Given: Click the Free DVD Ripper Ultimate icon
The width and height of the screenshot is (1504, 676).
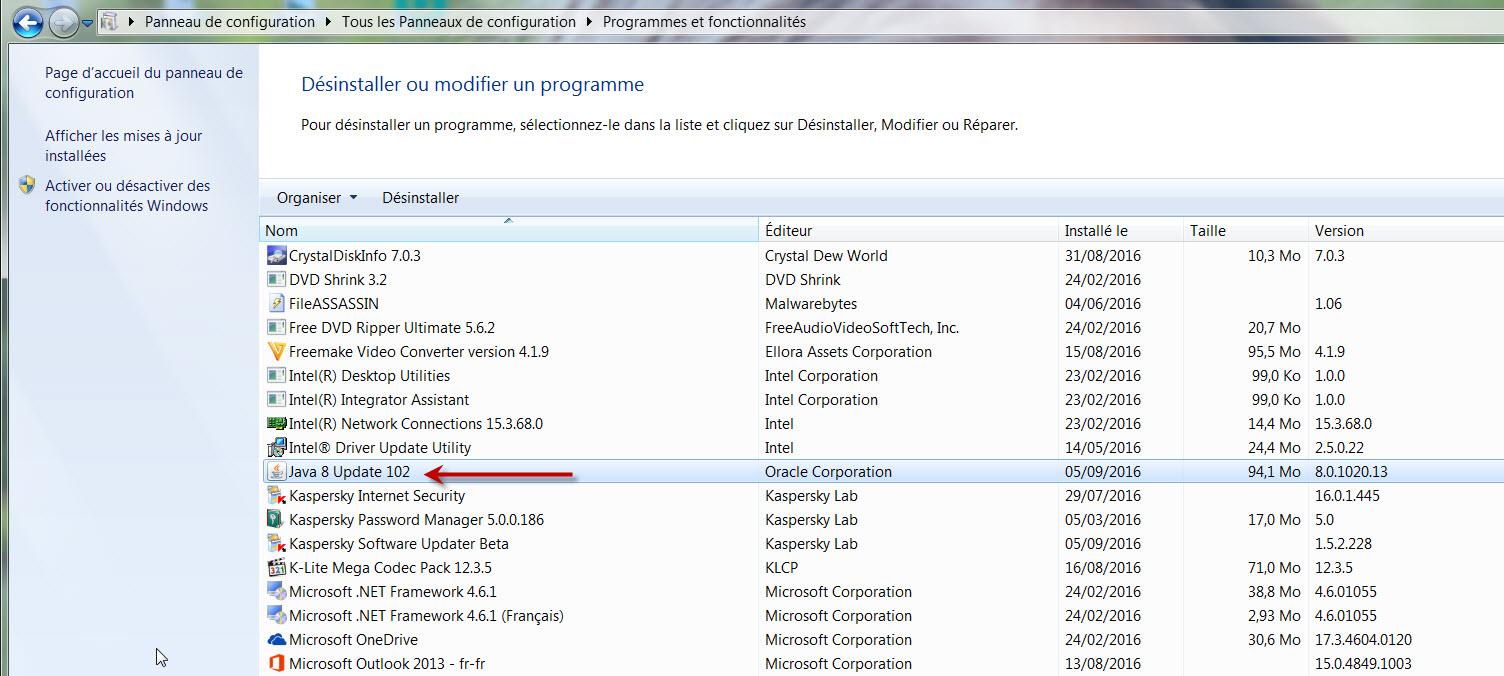Looking at the screenshot, I should click(x=277, y=327).
